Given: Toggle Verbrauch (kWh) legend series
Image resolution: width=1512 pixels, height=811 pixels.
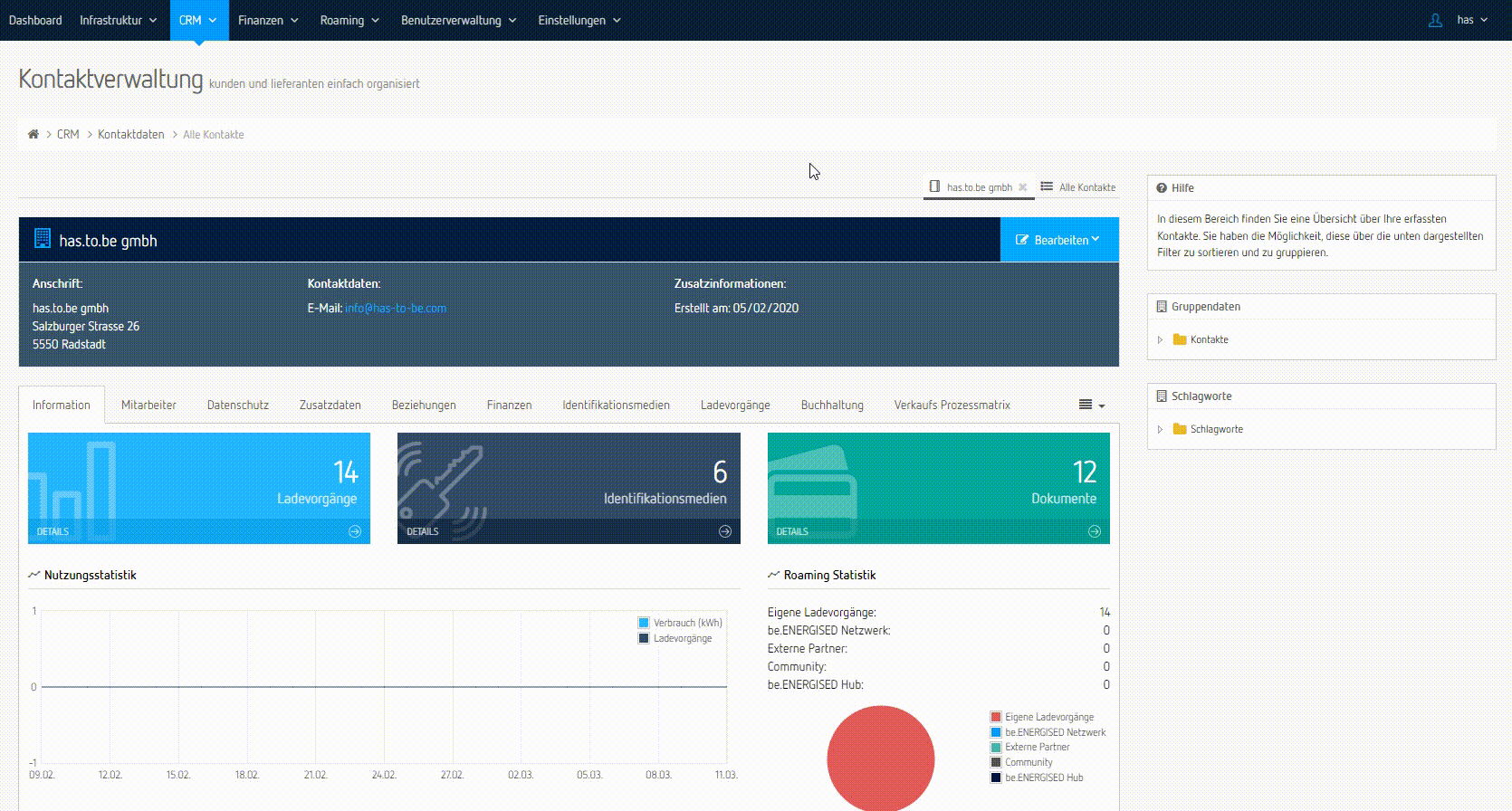Looking at the screenshot, I should [680, 623].
